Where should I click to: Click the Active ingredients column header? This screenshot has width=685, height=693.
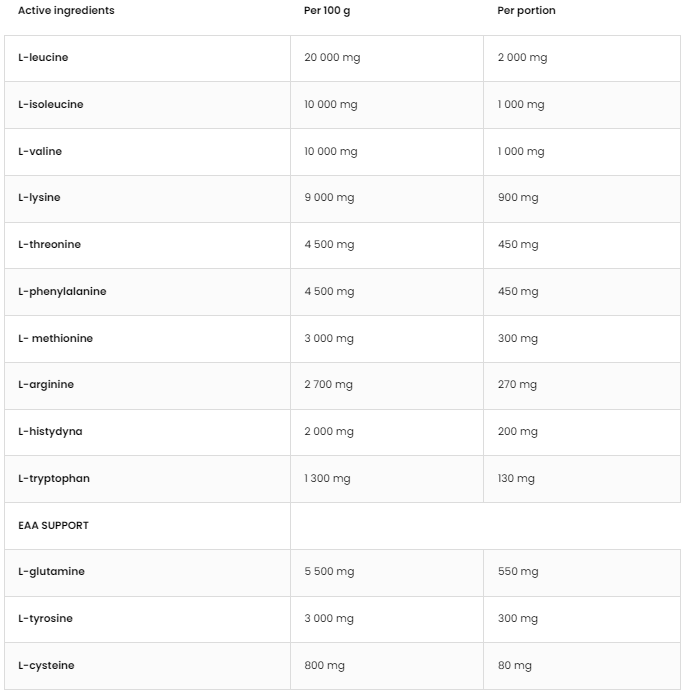click(x=66, y=11)
